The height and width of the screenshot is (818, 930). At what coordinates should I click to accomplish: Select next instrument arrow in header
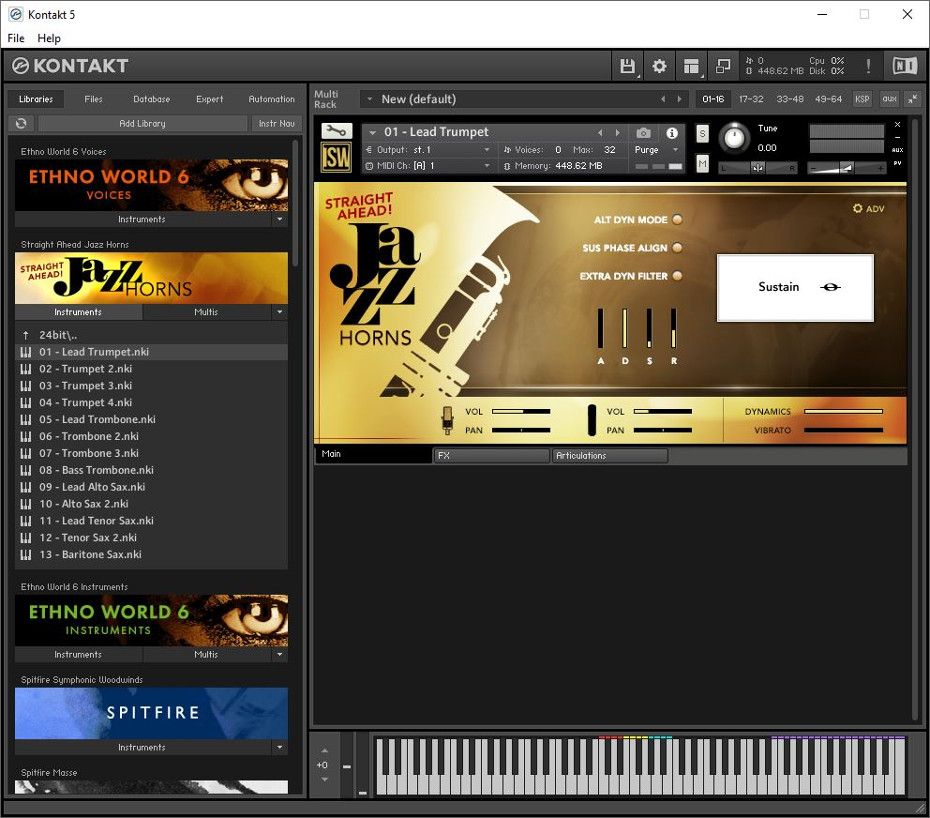617,133
